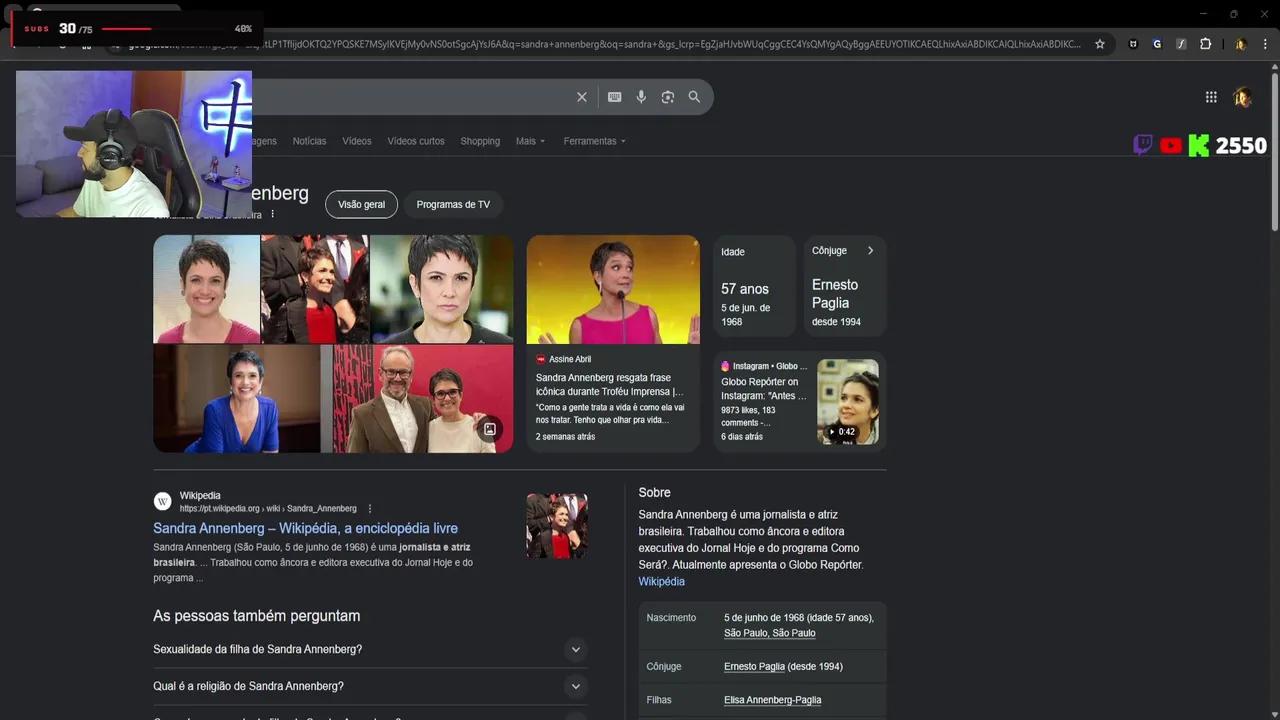Open the Assine Abril news article headline

click(x=610, y=385)
